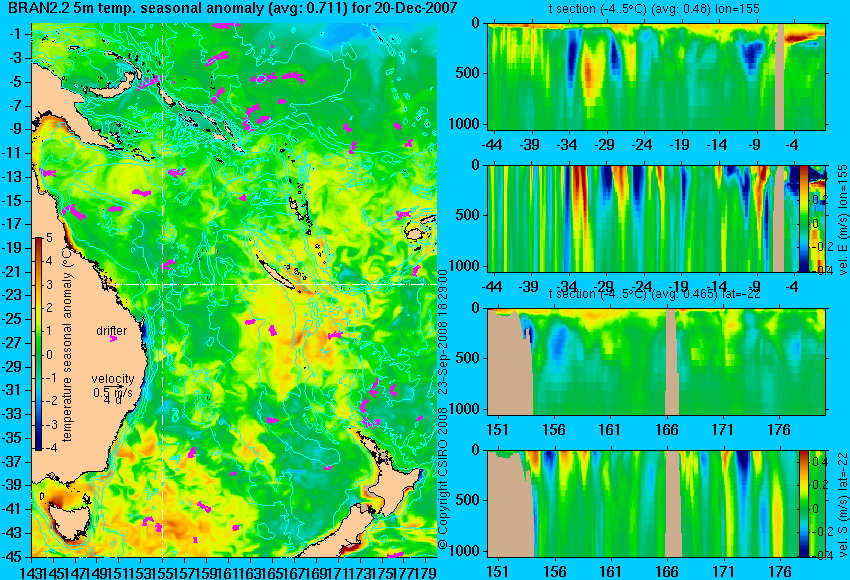Image resolution: width=850 pixels, height=580 pixels.
Task: Open the temperature section plot at lon=155
Action: click(656, 76)
